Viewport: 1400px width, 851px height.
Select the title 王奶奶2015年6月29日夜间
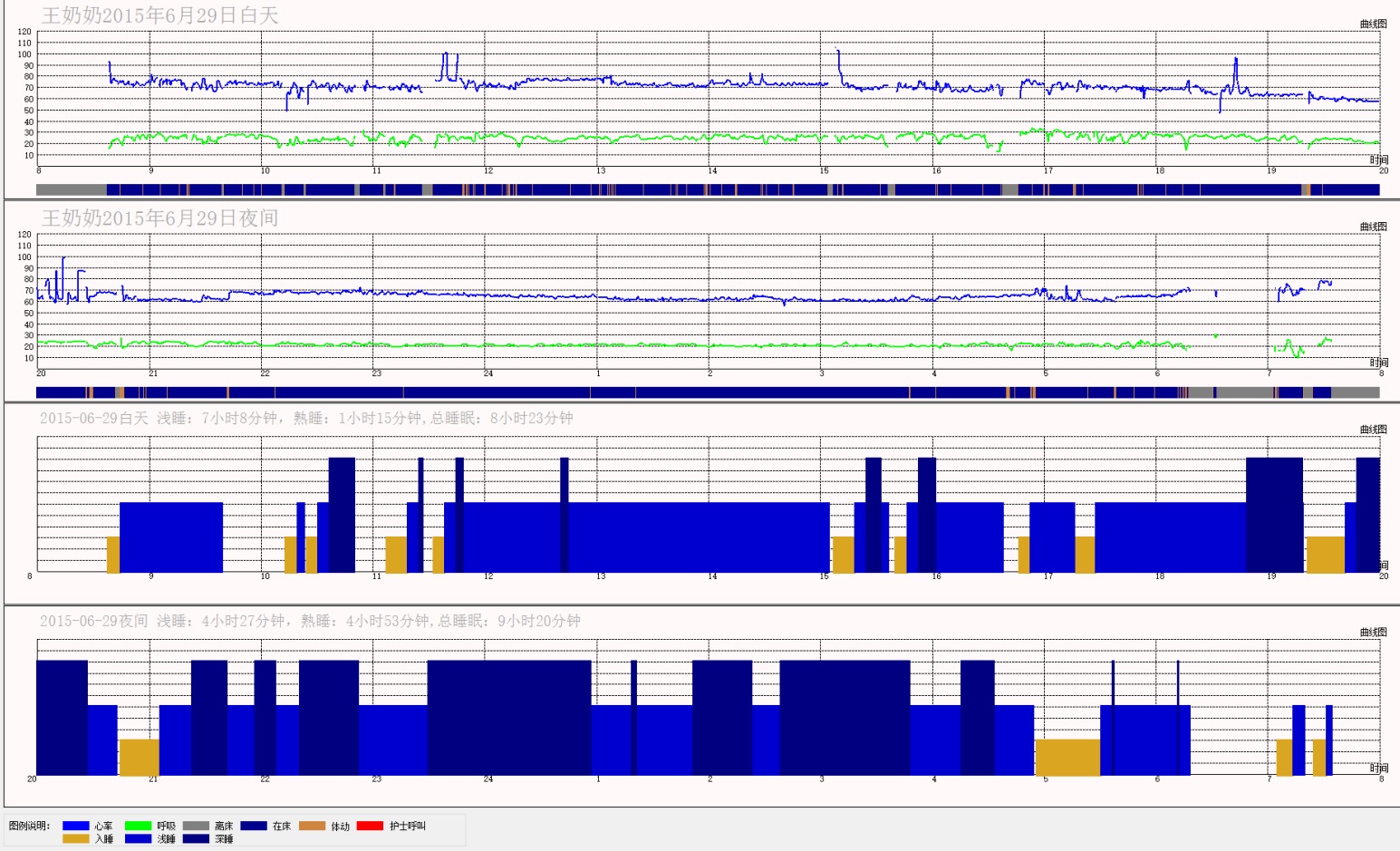[160, 218]
